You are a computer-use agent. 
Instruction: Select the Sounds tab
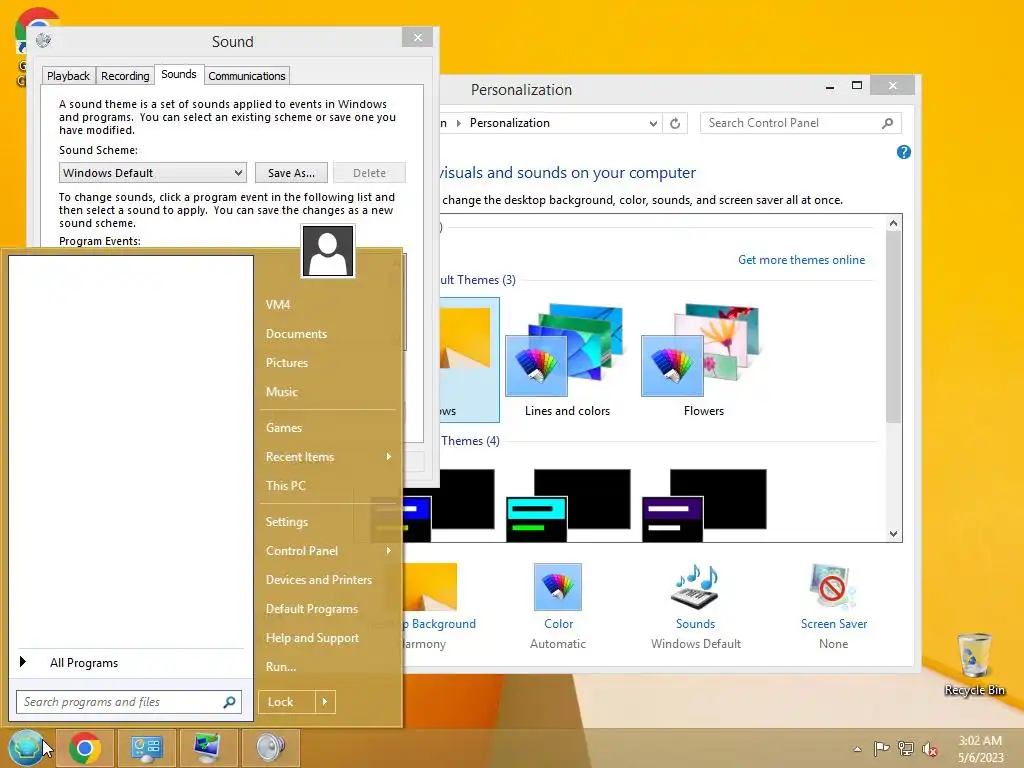click(x=179, y=74)
